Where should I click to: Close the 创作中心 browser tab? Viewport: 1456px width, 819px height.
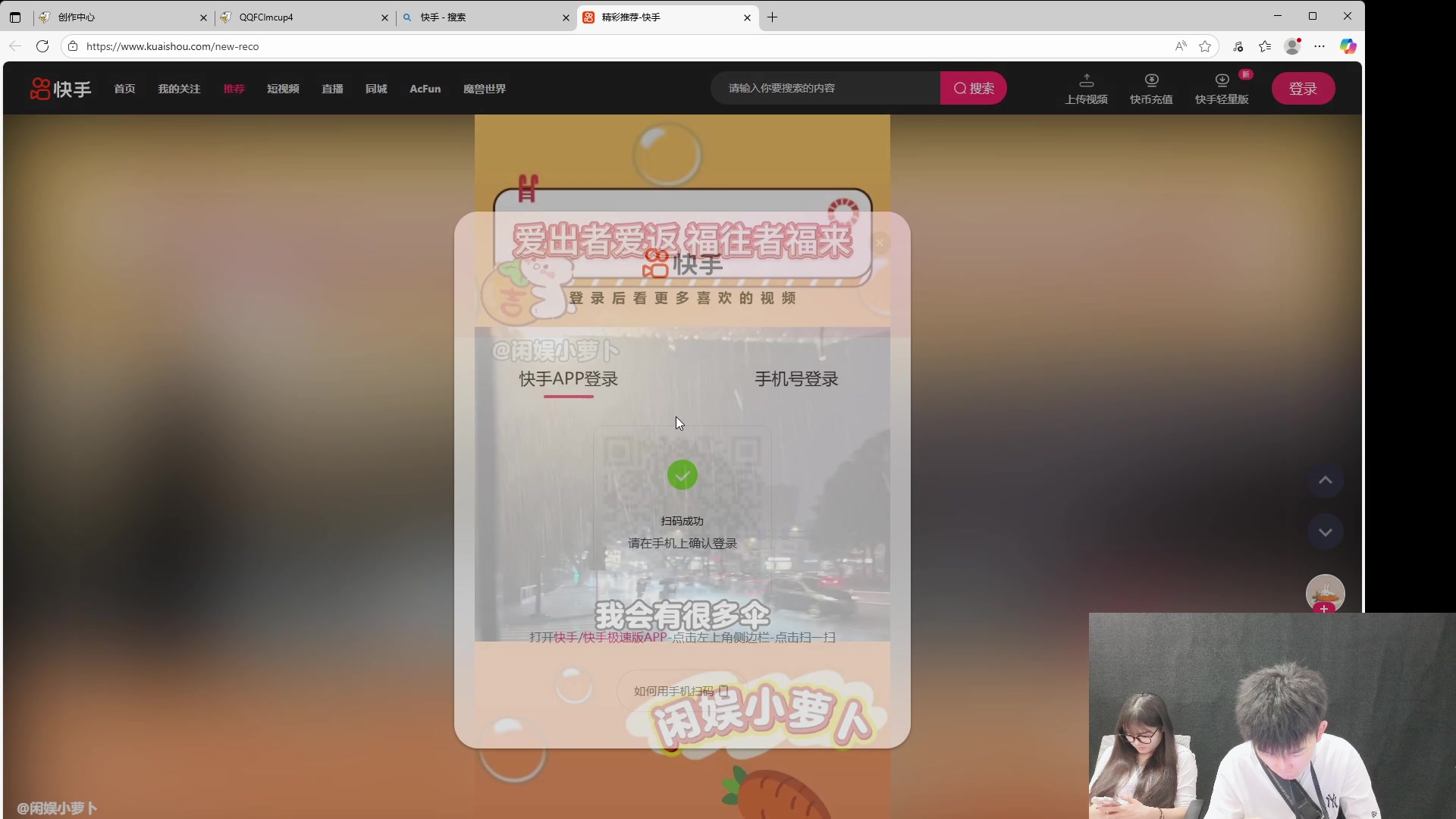203,17
